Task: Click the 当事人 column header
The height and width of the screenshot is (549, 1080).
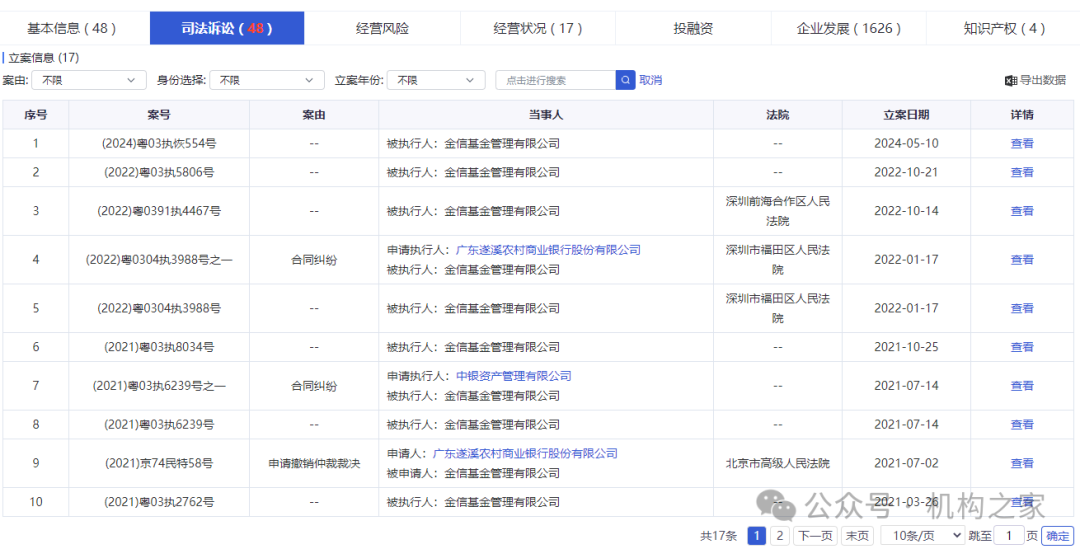Action: click(x=546, y=115)
